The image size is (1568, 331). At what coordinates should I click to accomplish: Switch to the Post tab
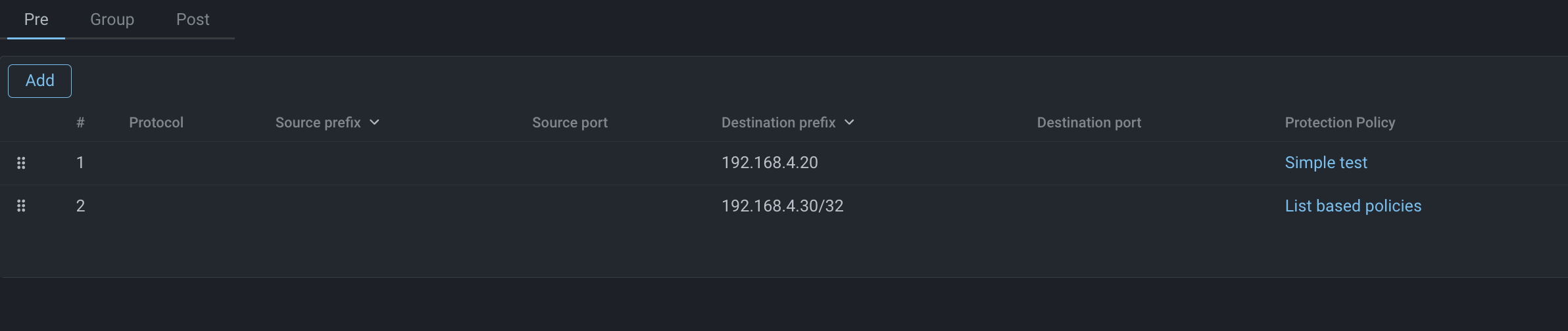193,20
